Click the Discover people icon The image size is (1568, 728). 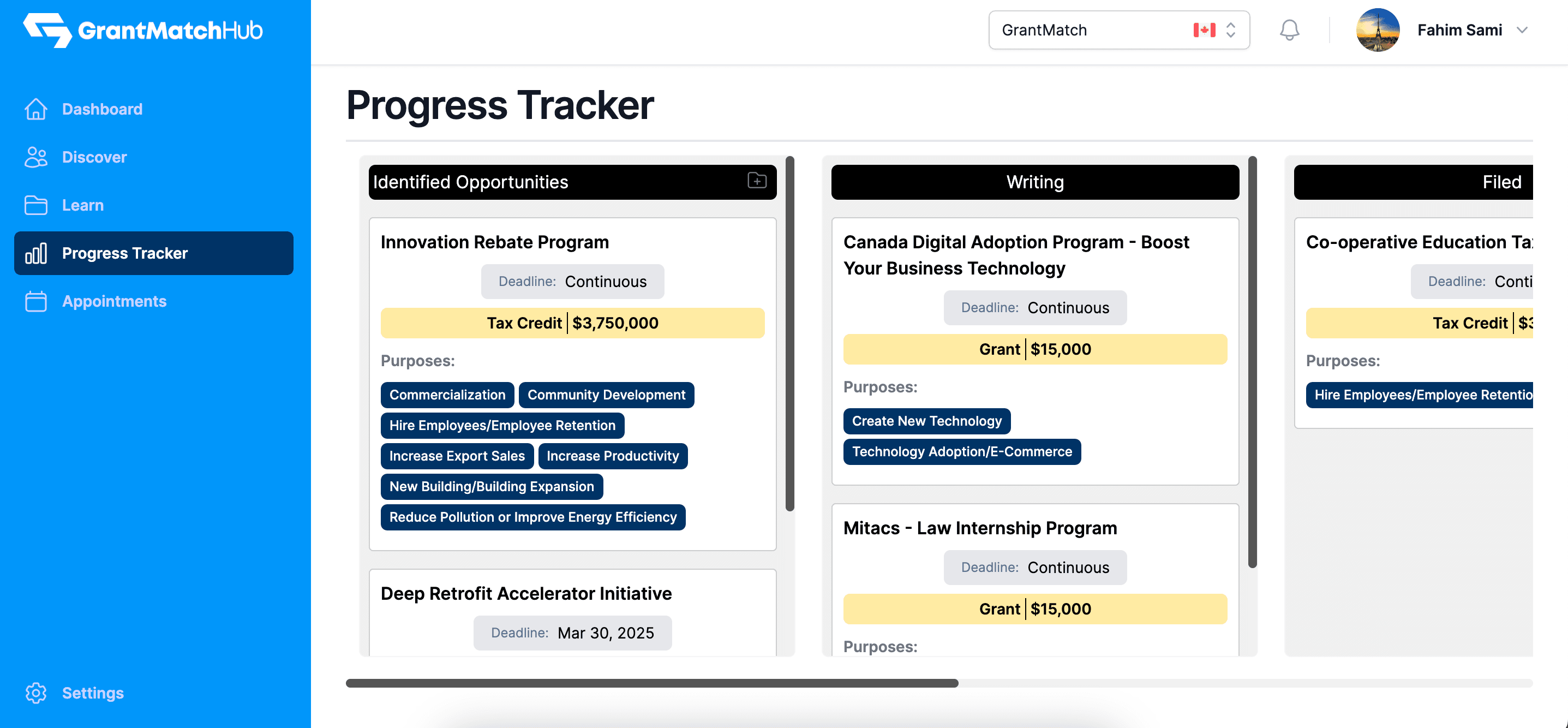(x=36, y=157)
